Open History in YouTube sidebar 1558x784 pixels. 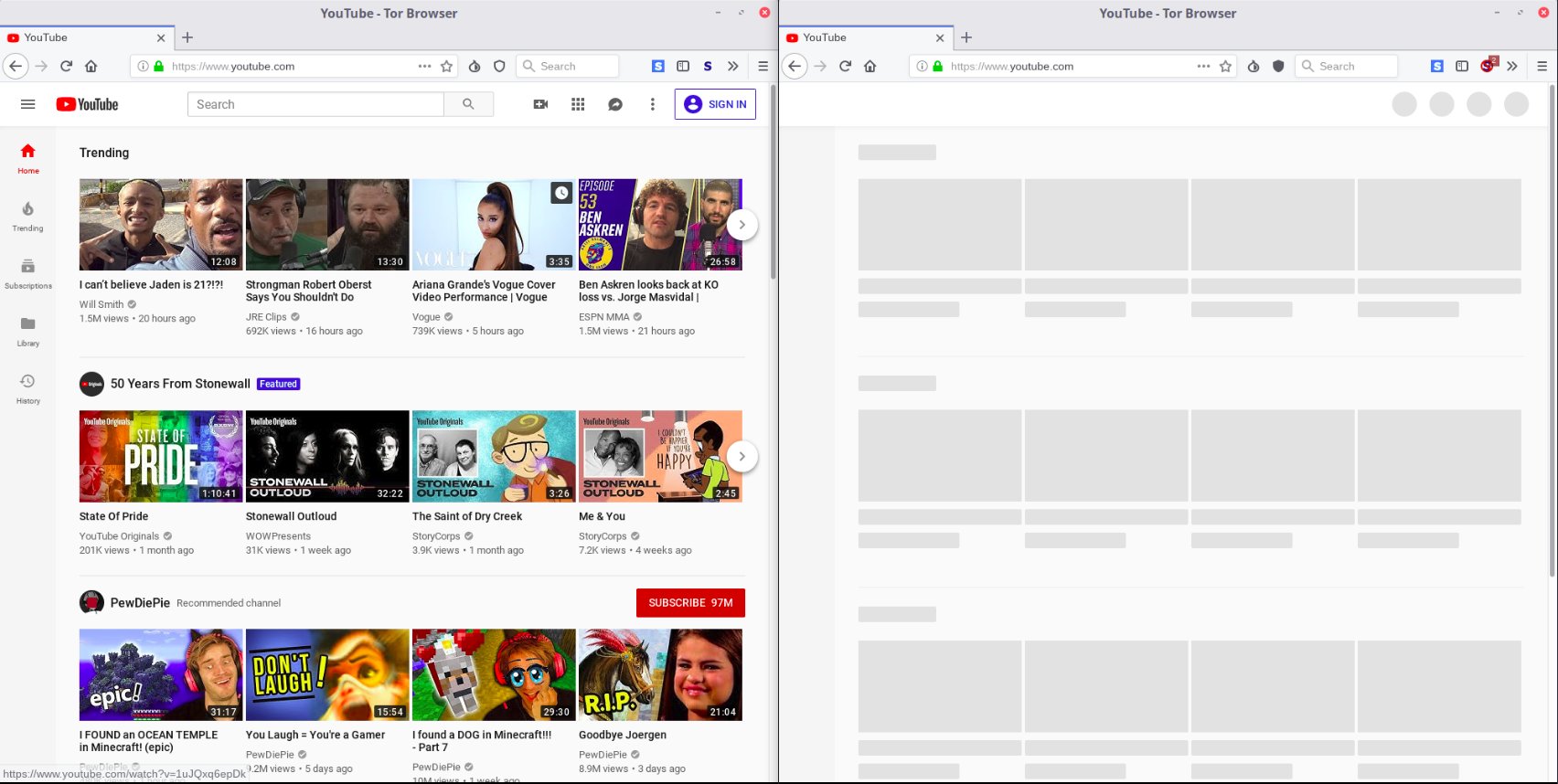pyautogui.click(x=28, y=389)
